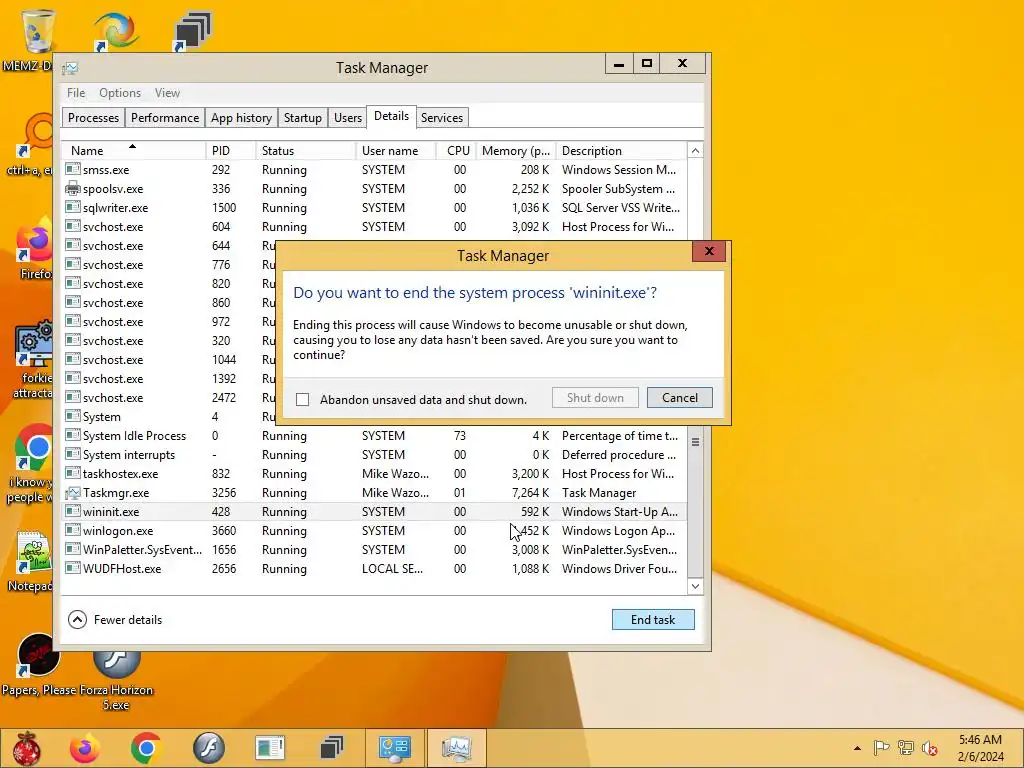Sort by the User name column
Screen dimensions: 1024x768
coord(396,151)
